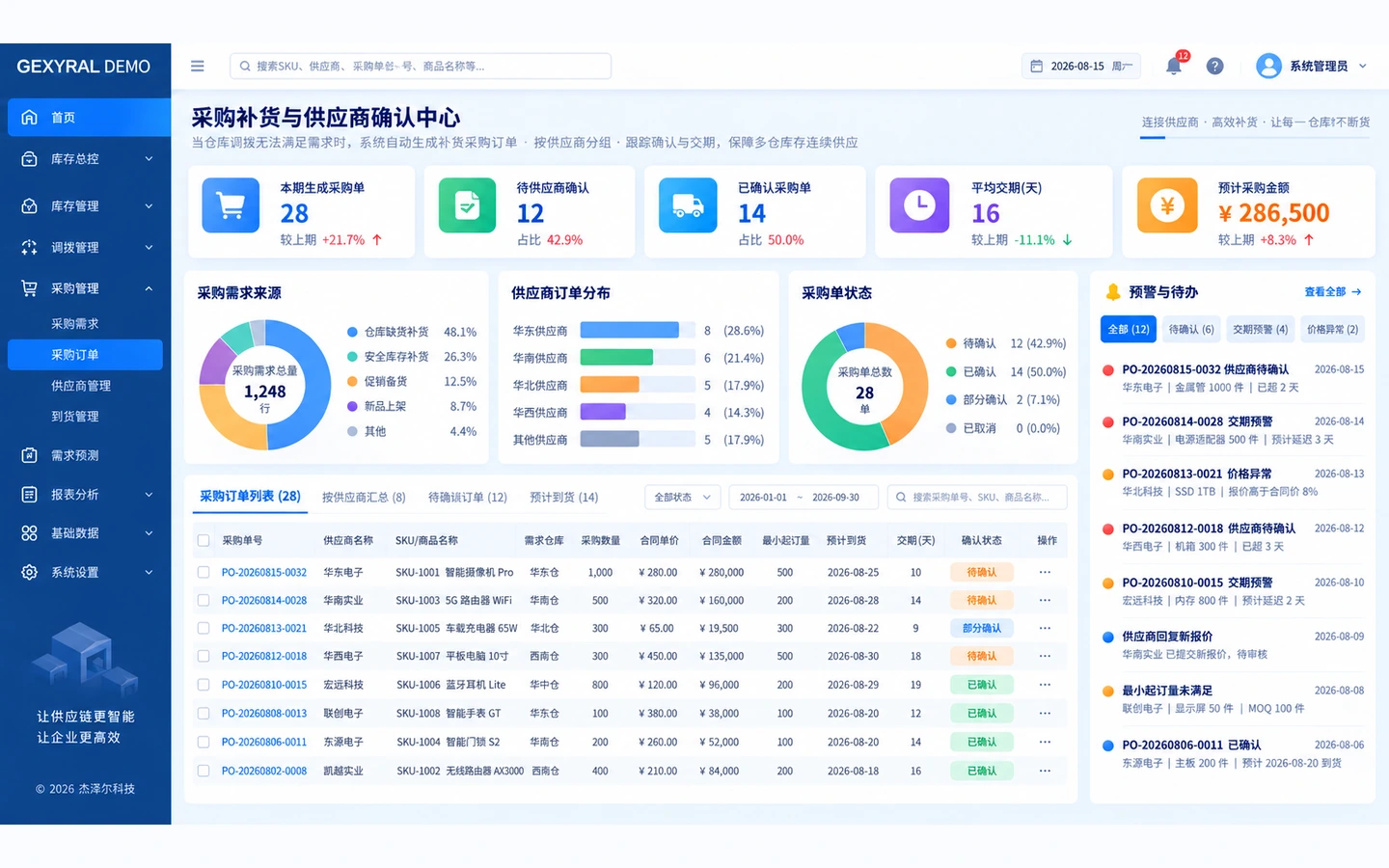The image size is (1389, 868).
Task: Open the 全部状态 filter dropdown
Action: 682,498
